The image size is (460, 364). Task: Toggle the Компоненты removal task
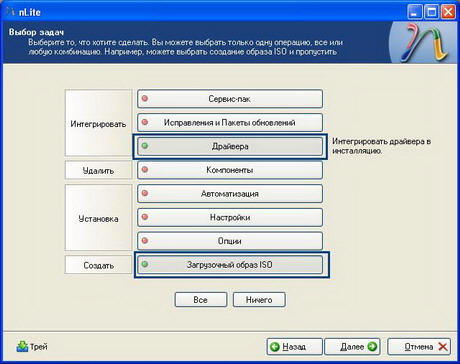coord(230,170)
